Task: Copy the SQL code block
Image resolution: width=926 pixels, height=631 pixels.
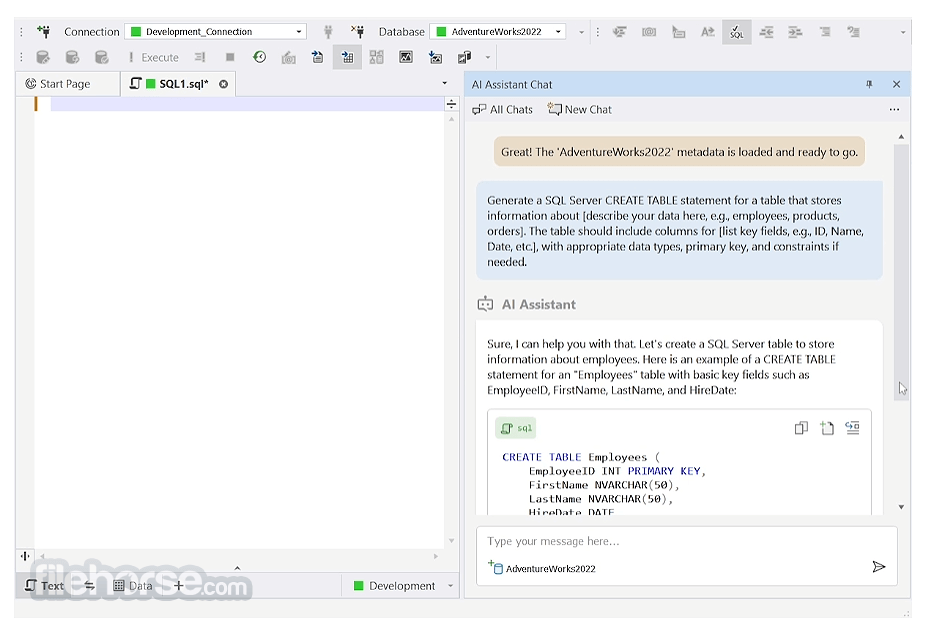Action: 801,428
